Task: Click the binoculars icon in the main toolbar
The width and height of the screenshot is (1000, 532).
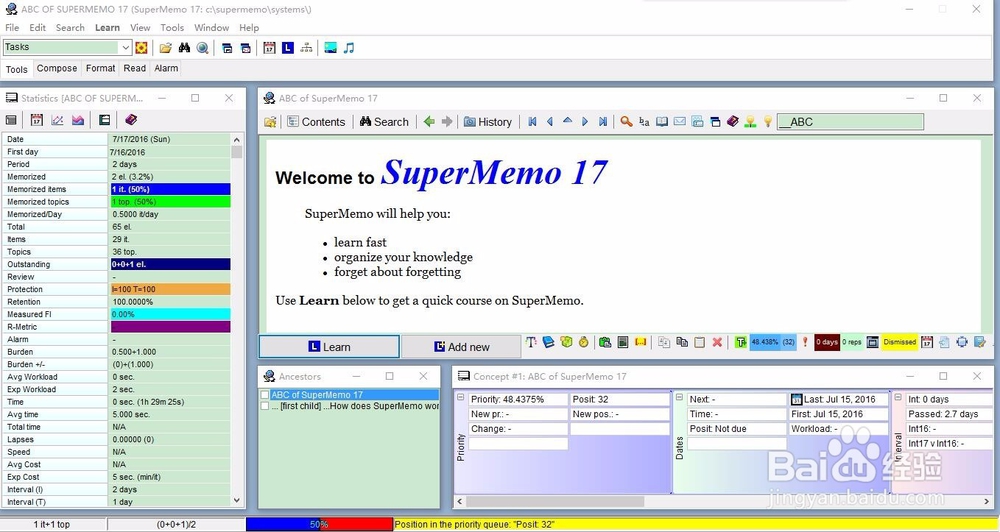Action: tap(184, 48)
